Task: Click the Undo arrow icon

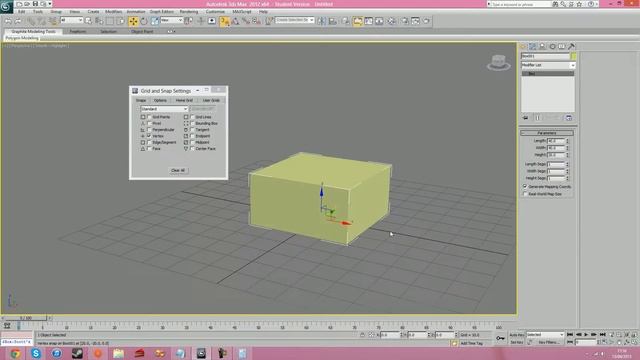Action: (x=8, y=21)
